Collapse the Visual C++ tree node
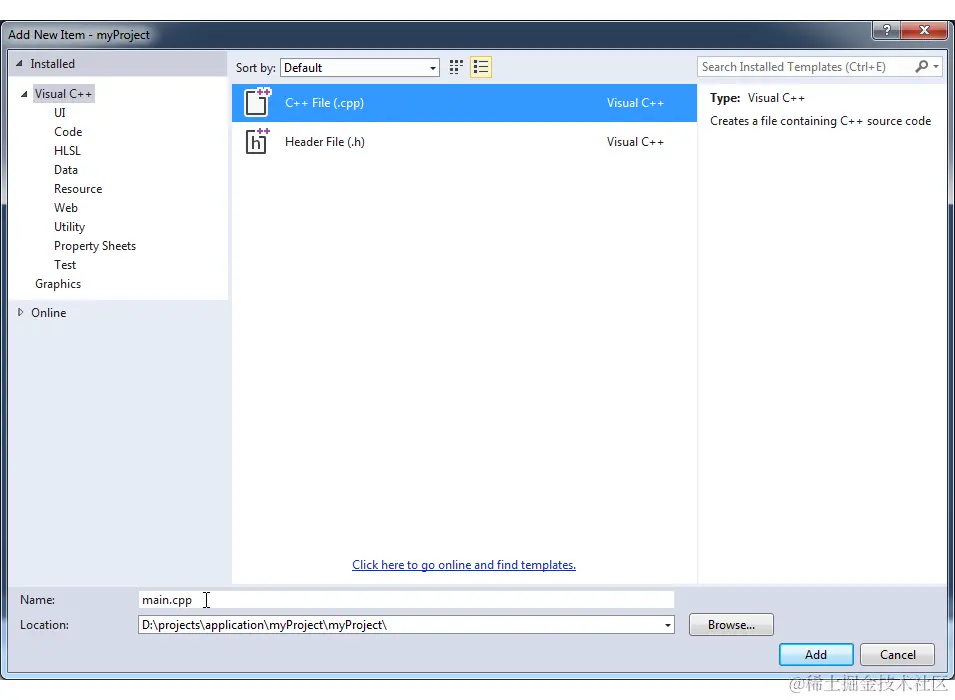Image resolution: width=955 pixels, height=700 pixels. click(x=24, y=94)
